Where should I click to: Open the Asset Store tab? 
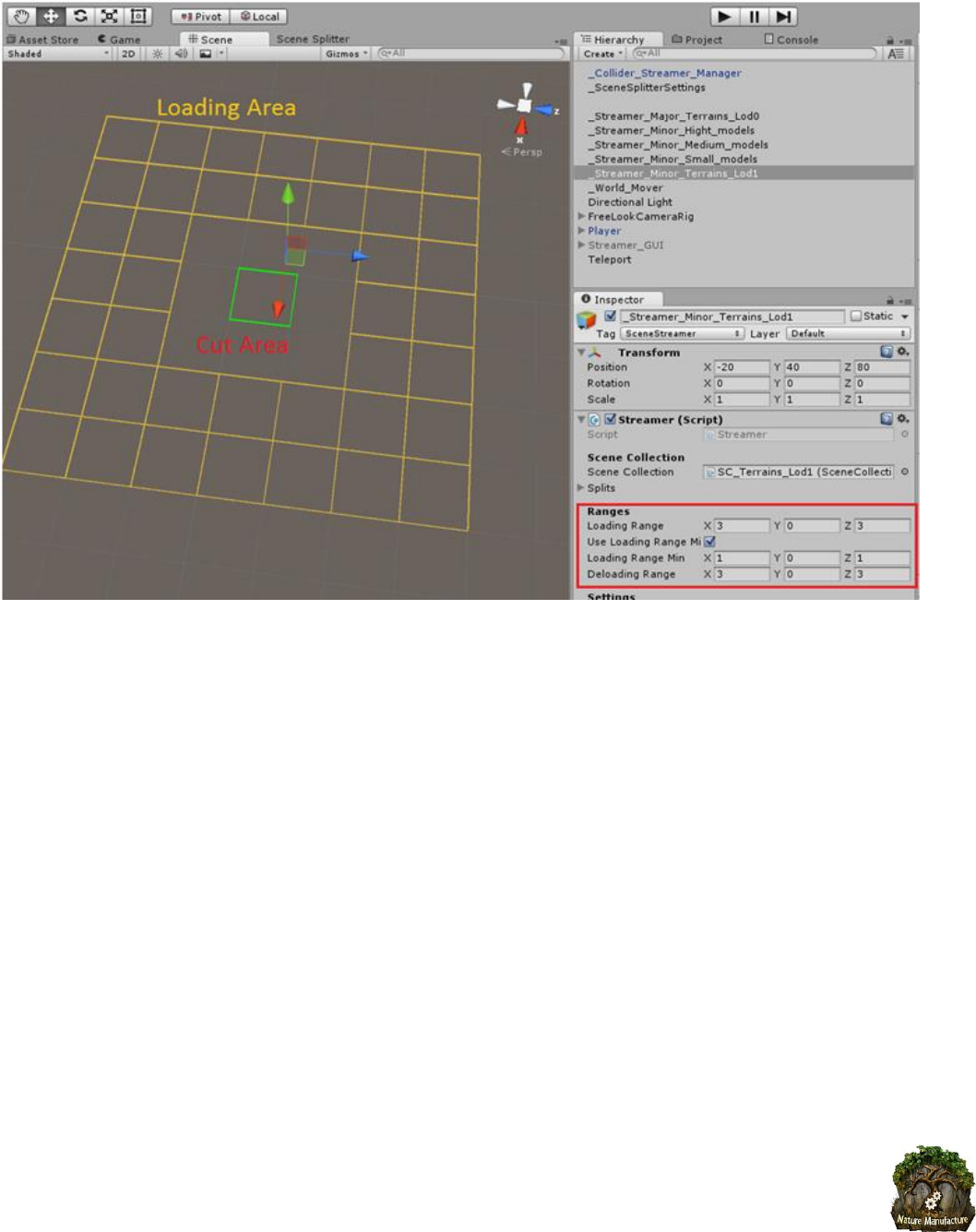[42, 40]
